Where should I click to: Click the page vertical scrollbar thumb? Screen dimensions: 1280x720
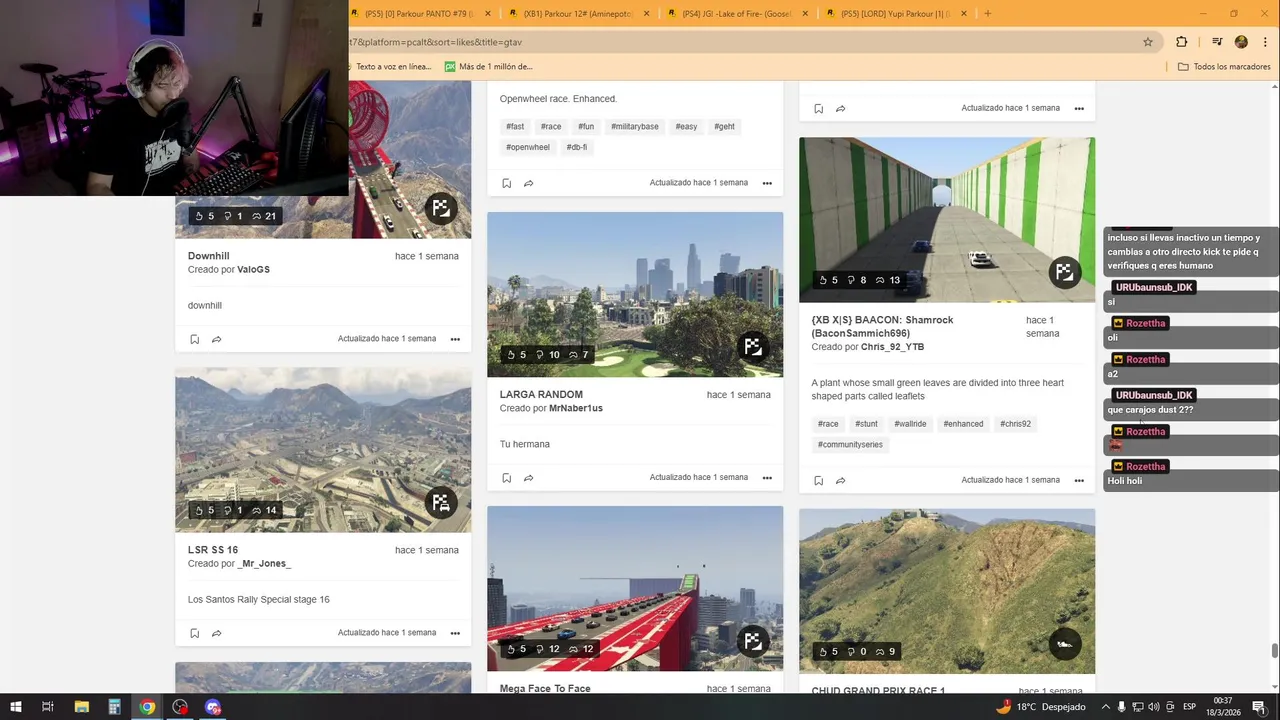coord(1274,651)
